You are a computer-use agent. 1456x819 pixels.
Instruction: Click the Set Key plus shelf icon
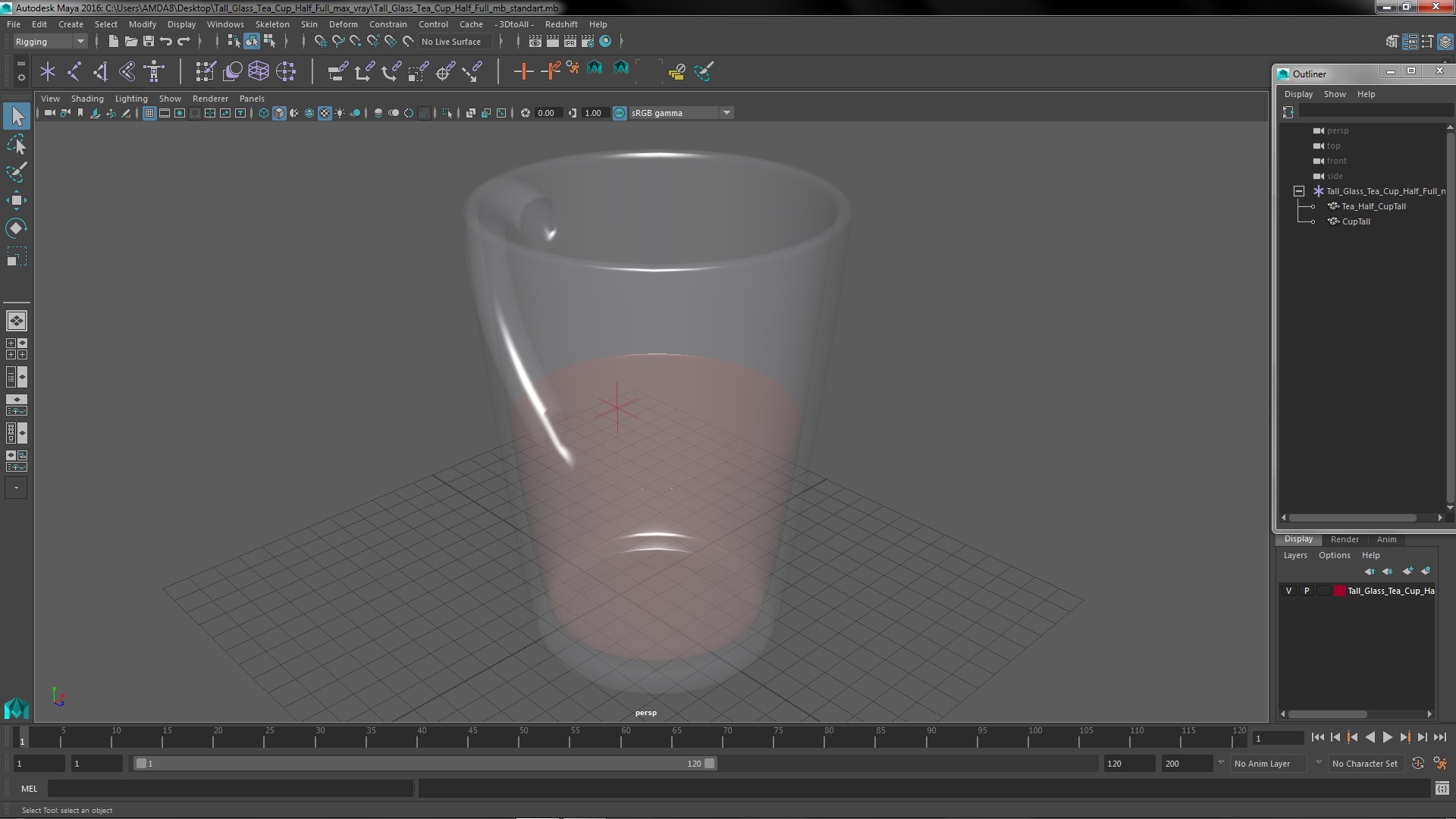click(523, 72)
